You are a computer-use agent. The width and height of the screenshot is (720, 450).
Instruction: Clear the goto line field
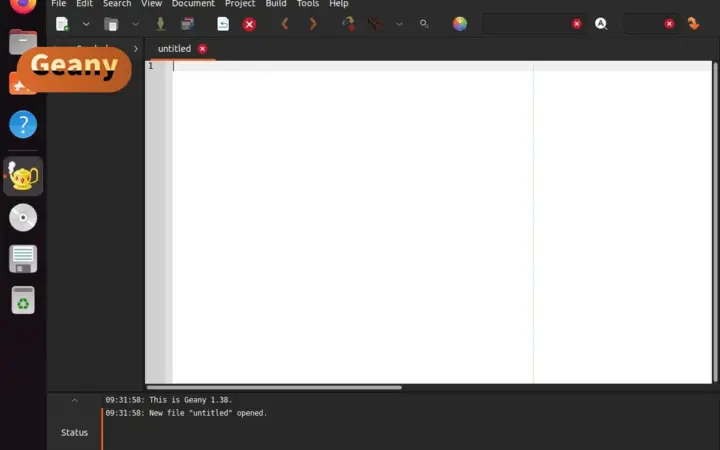[x=669, y=24]
